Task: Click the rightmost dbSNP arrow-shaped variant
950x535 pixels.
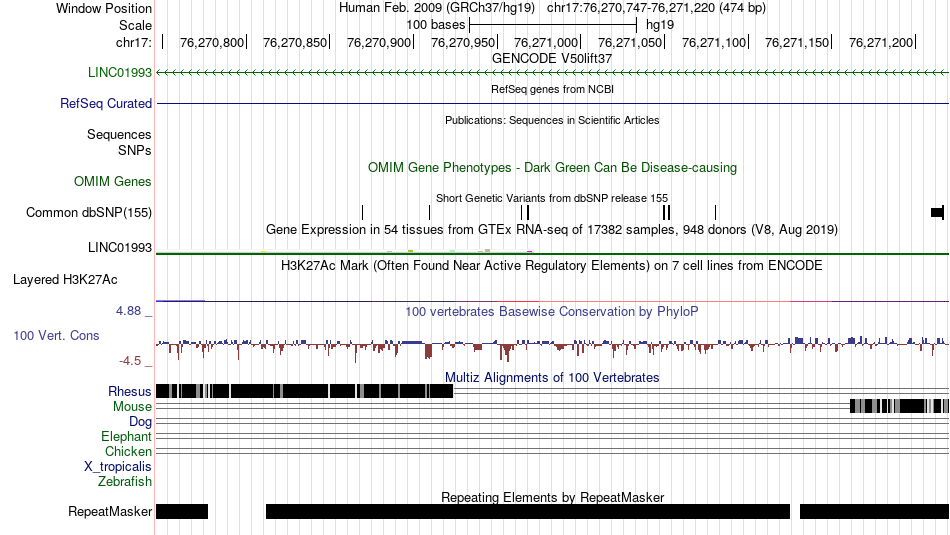Action: [x=937, y=212]
